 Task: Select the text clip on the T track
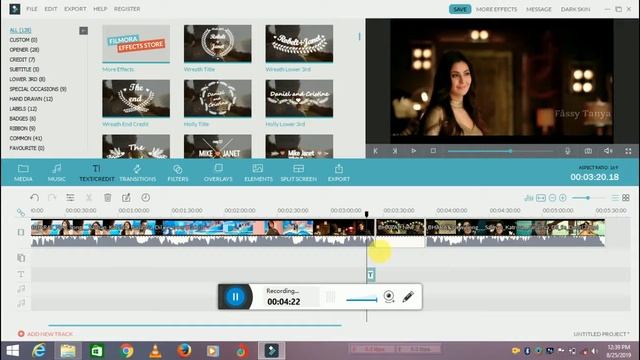click(x=371, y=275)
